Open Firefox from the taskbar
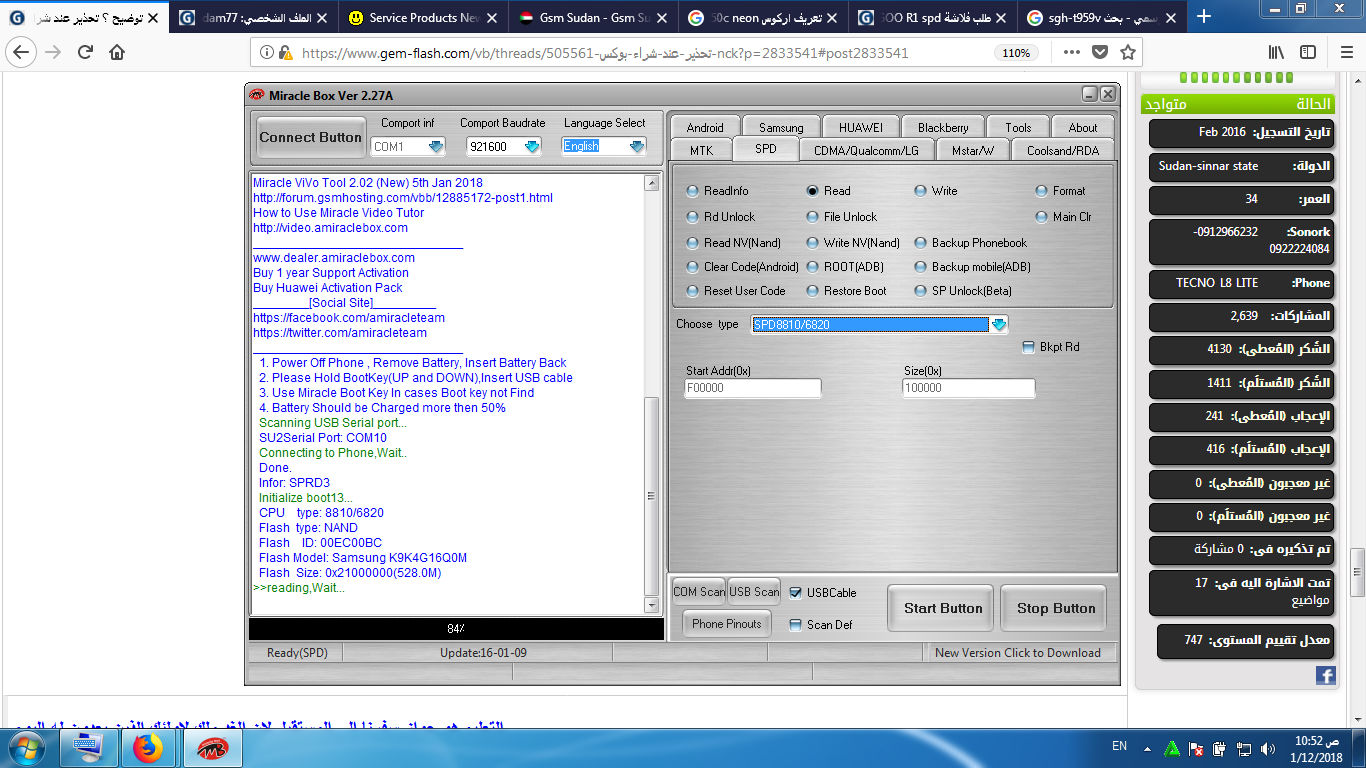This screenshot has height=768, width=1366. click(x=149, y=748)
